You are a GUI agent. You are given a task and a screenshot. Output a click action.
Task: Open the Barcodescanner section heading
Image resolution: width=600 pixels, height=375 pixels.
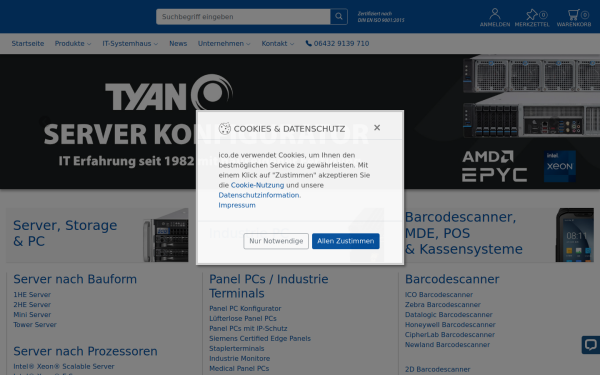click(452, 279)
